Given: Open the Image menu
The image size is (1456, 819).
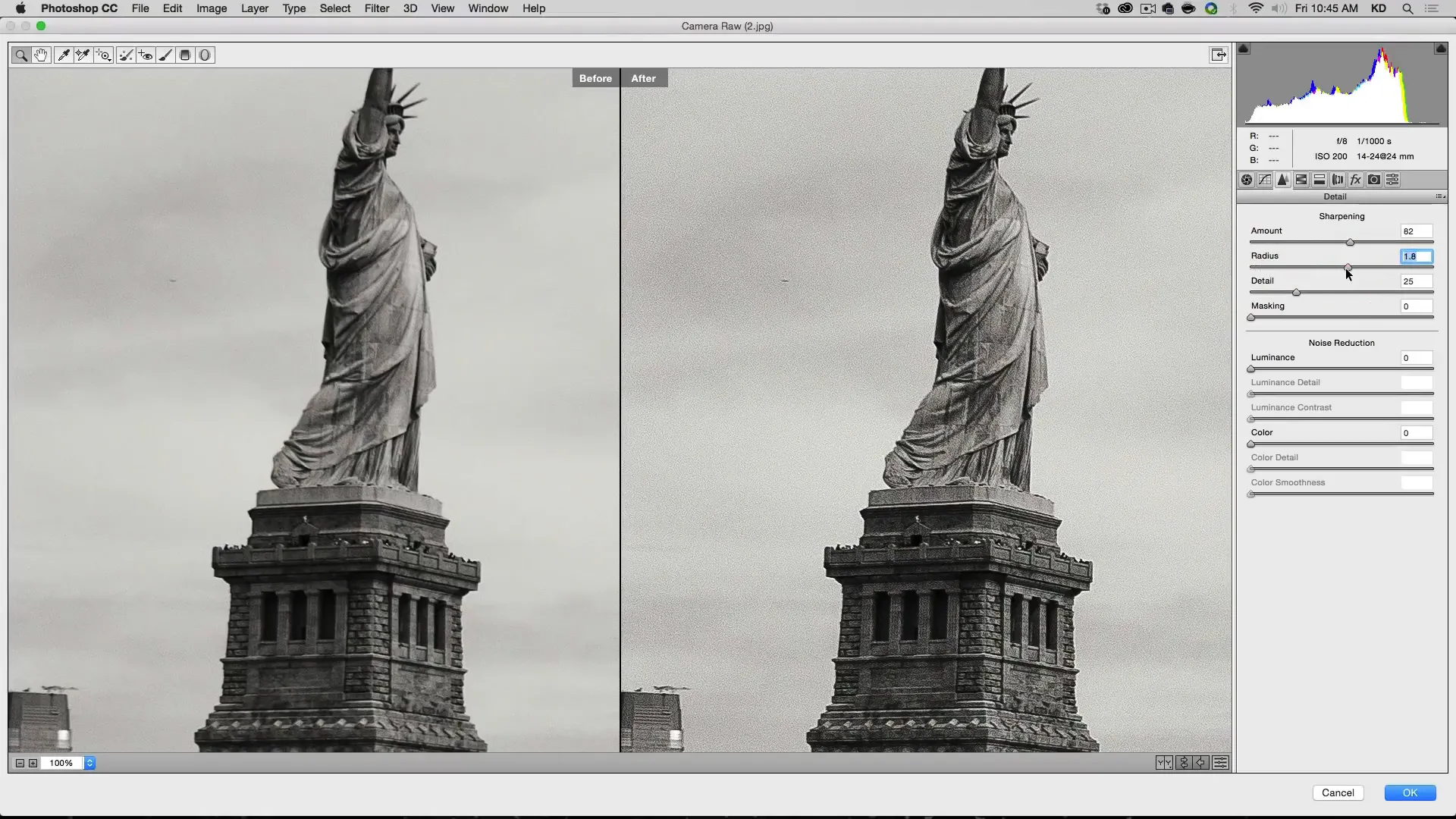Looking at the screenshot, I should [x=212, y=8].
